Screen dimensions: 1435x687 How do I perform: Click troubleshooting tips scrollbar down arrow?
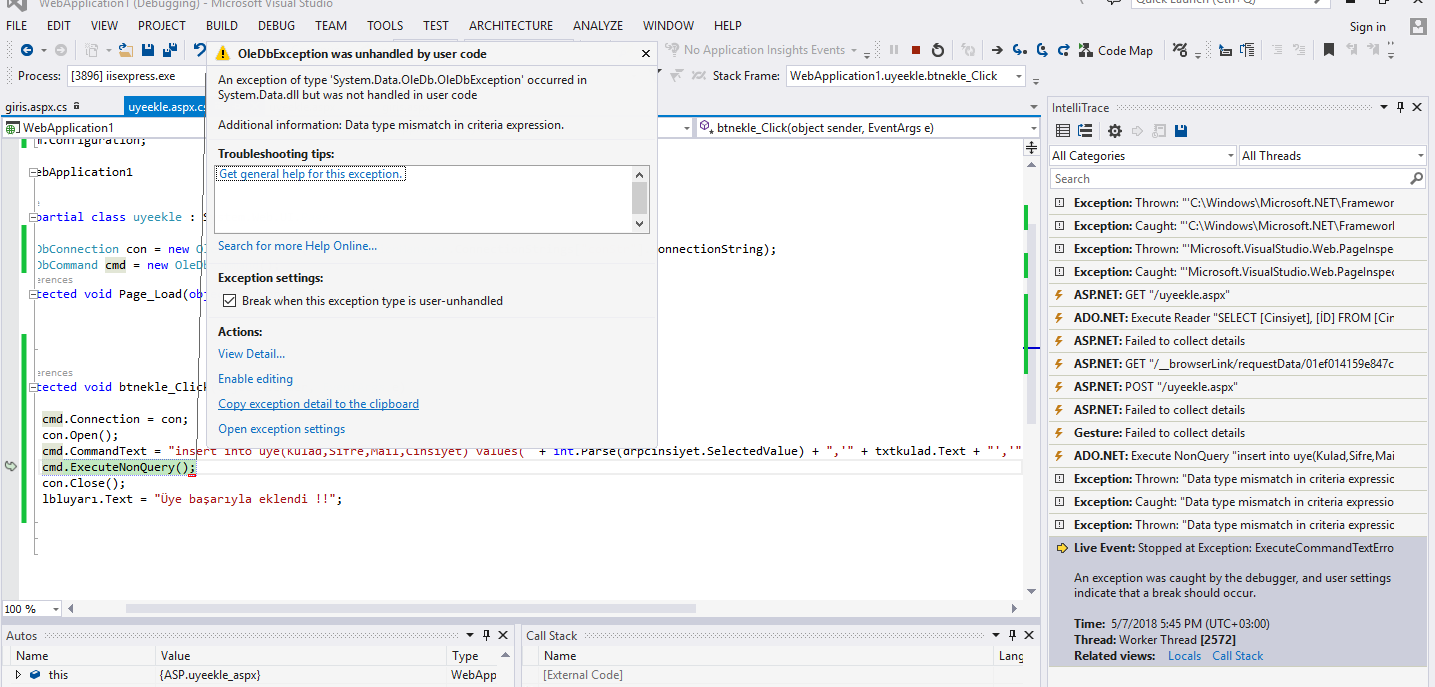[x=641, y=225]
